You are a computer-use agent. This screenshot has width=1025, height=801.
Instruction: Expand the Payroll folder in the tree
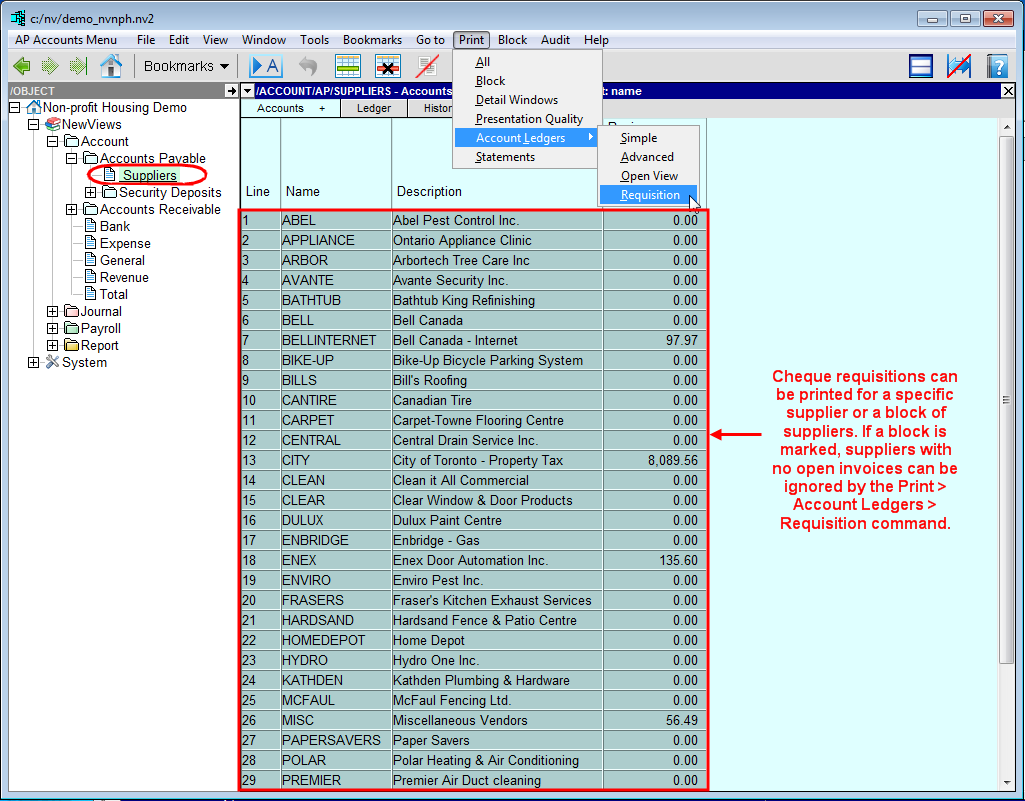tap(52, 328)
